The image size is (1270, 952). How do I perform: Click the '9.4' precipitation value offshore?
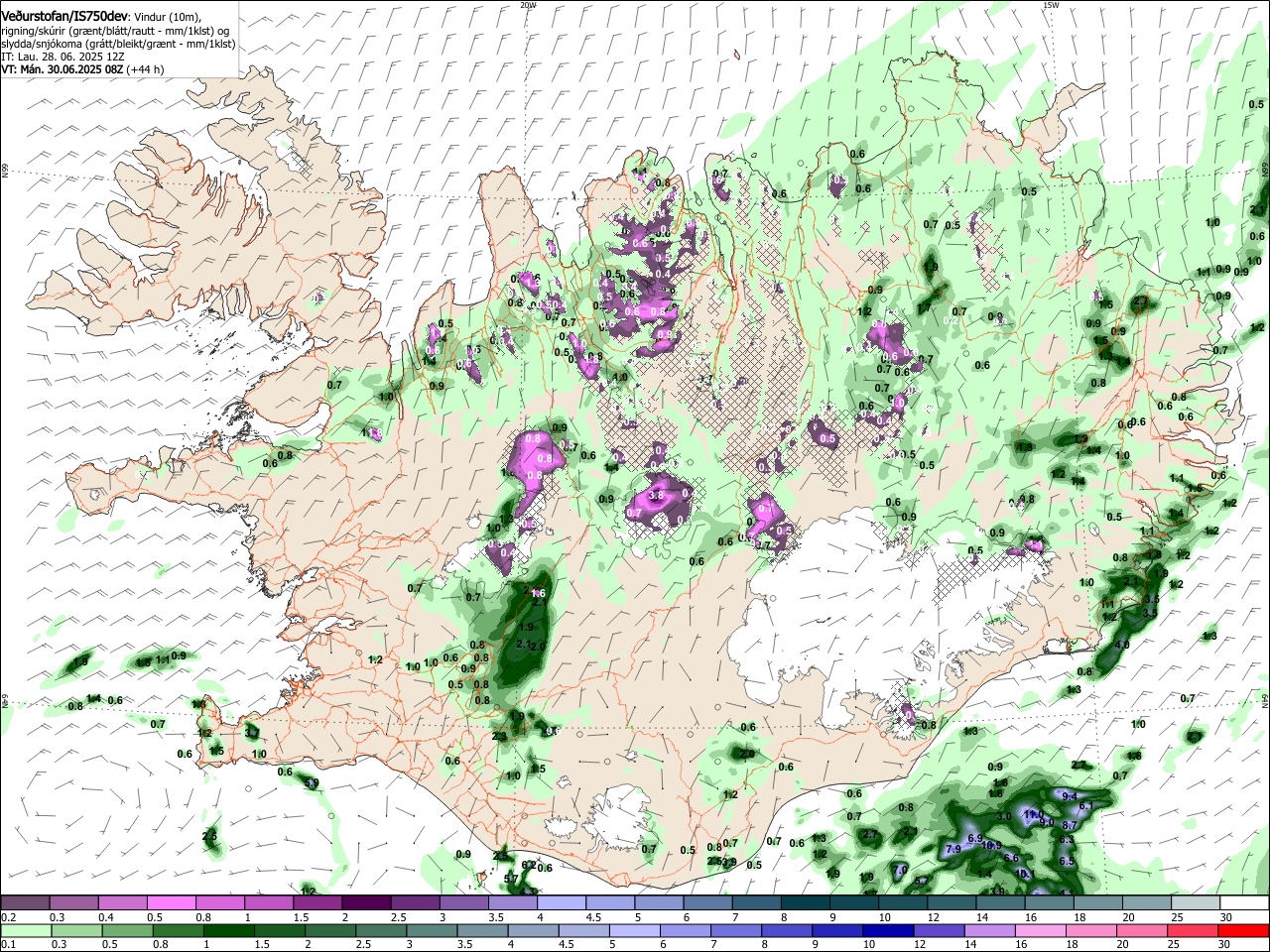tap(1070, 796)
